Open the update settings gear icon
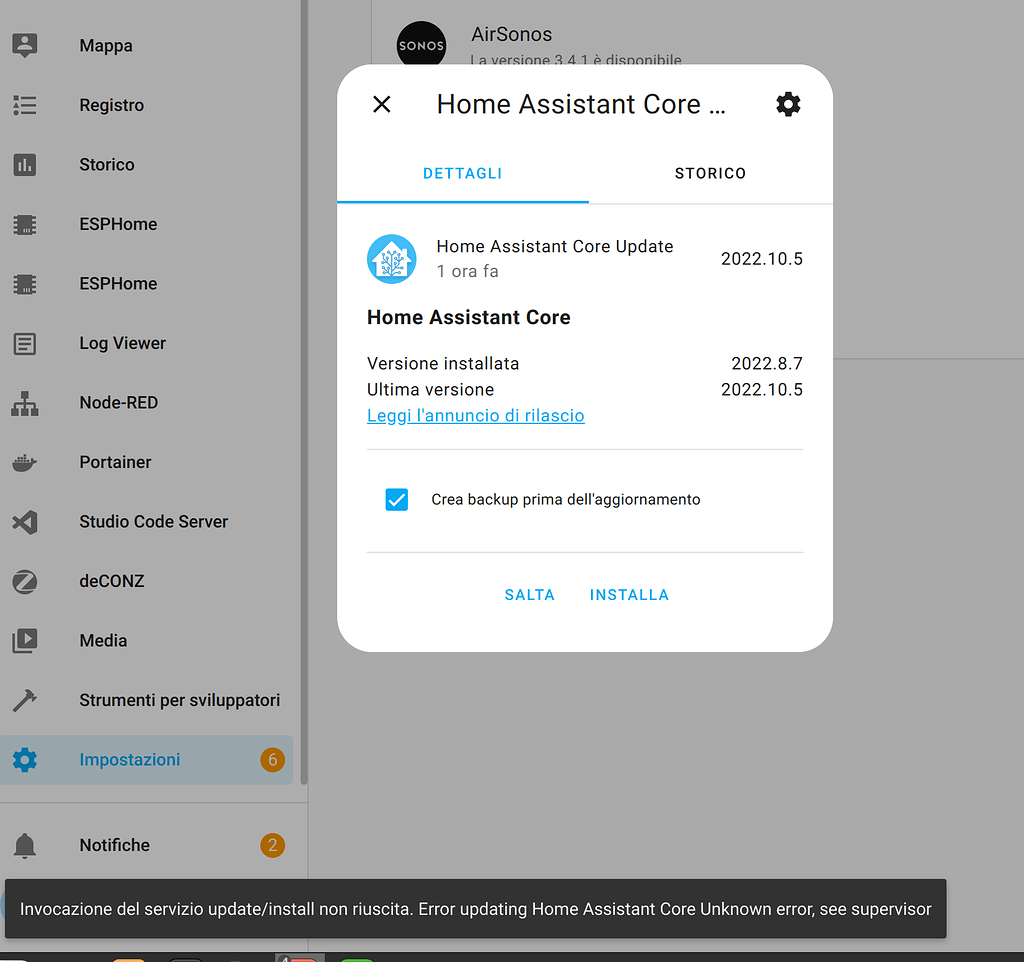 point(788,104)
